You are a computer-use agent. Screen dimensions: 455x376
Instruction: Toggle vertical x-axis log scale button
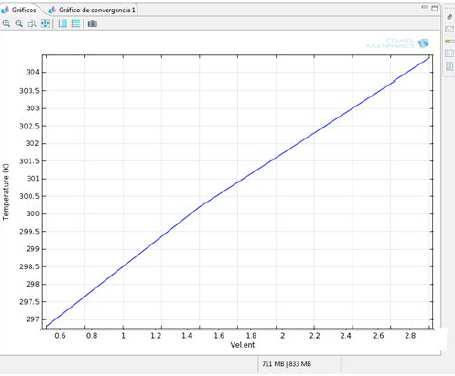[62, 24]
